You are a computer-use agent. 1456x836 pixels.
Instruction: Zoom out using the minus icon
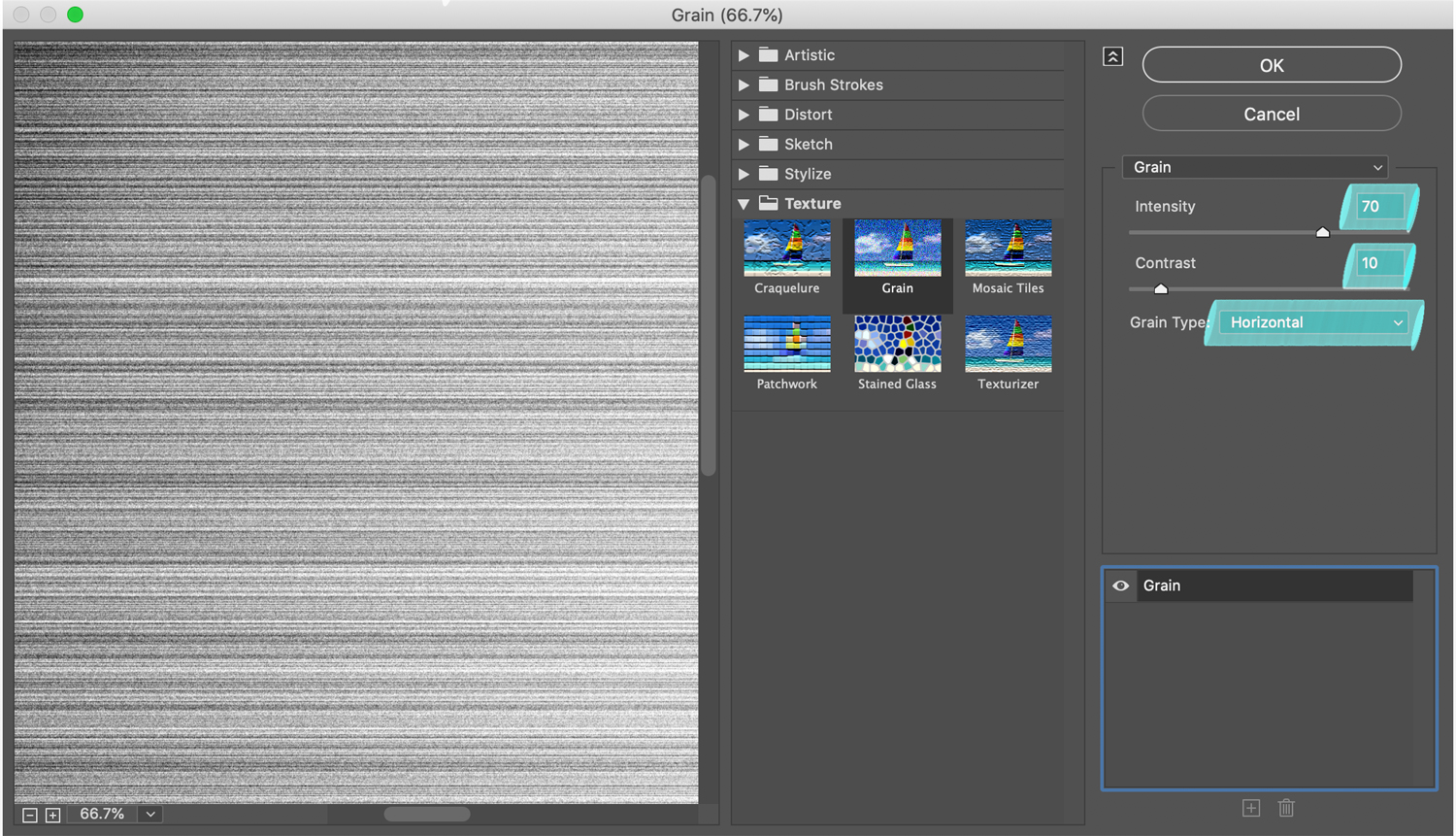(28, 815)
